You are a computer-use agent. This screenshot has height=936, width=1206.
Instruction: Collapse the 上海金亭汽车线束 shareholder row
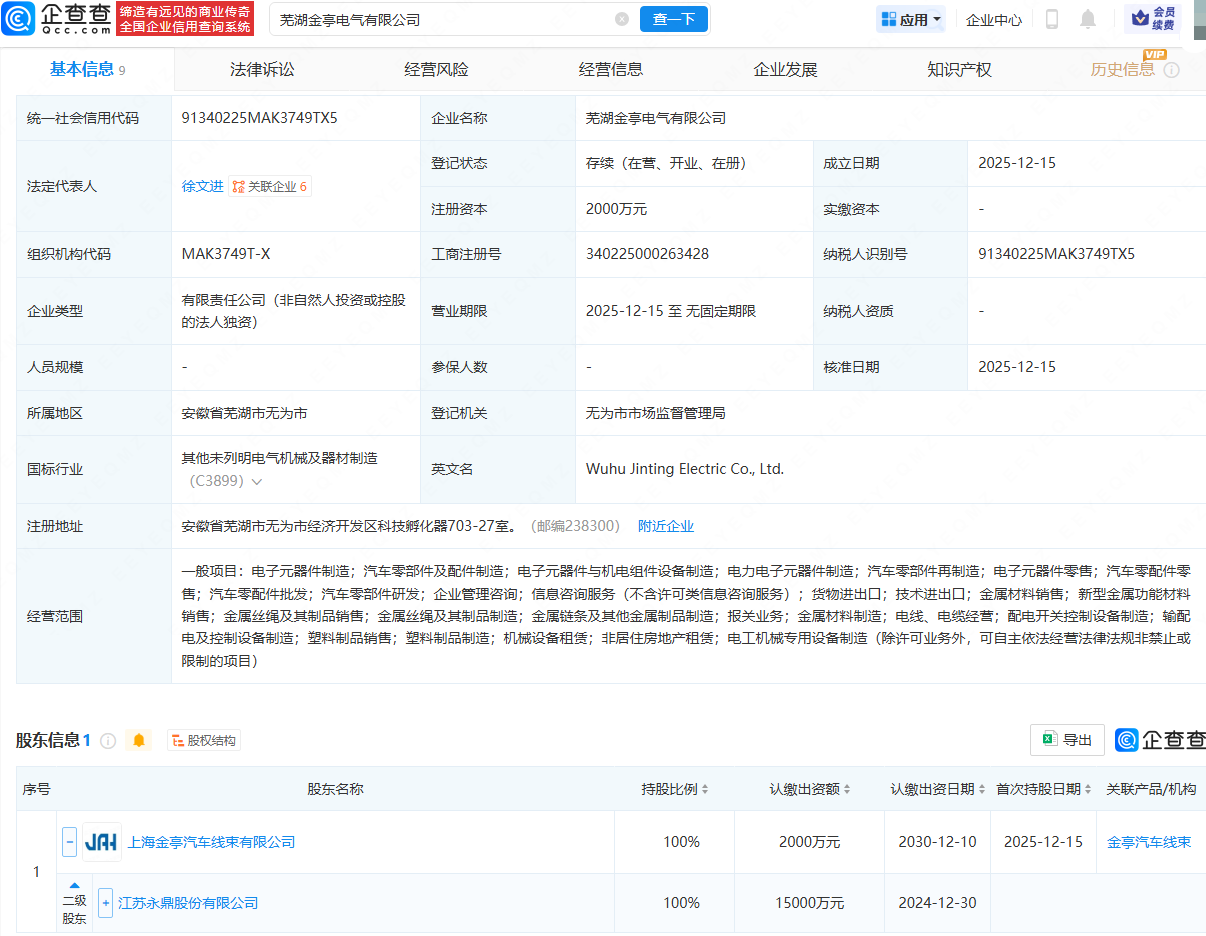(70, 842)
